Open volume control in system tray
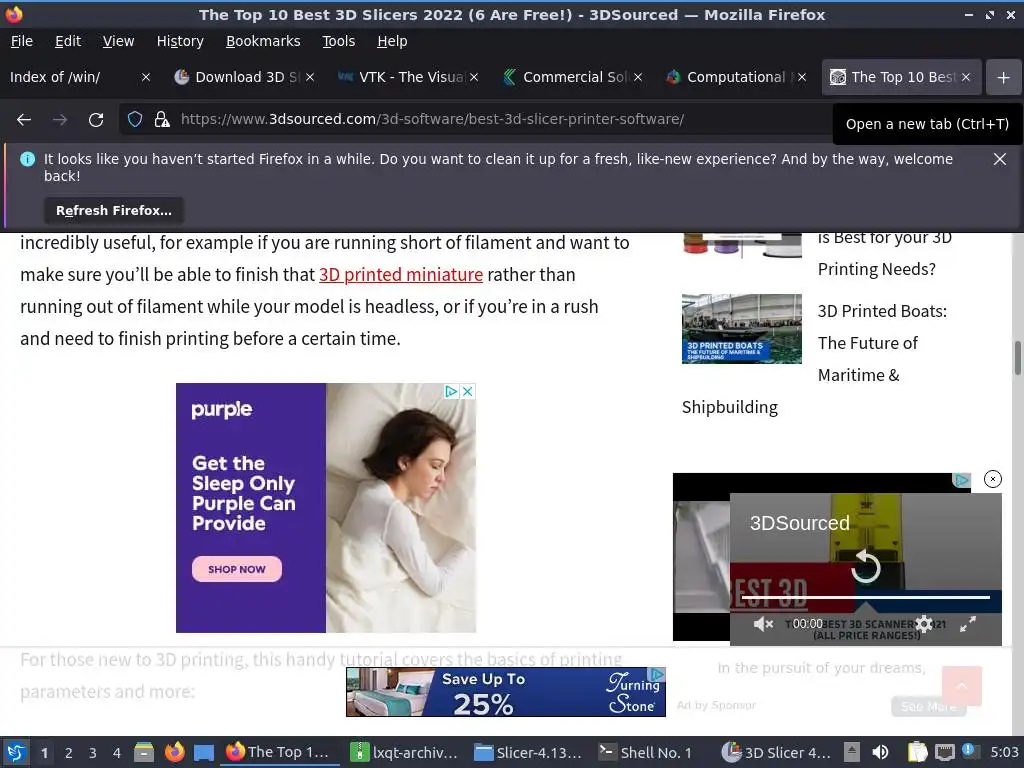Viewport: 1024px width, 768px height. pos(880,752)
